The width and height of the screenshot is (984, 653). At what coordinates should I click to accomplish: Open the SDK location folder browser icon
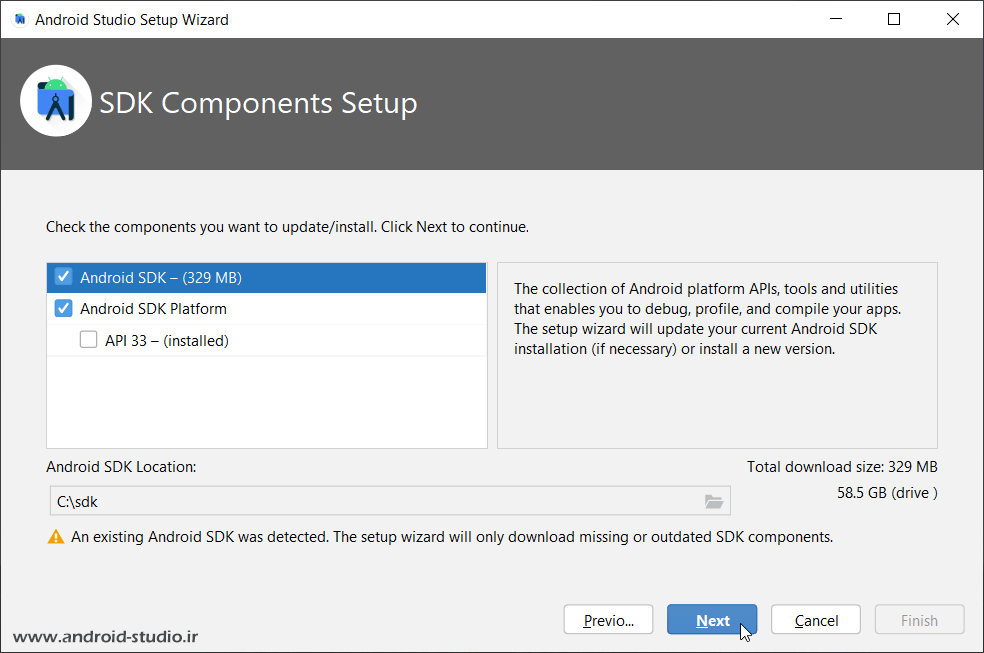coord(713,501)
